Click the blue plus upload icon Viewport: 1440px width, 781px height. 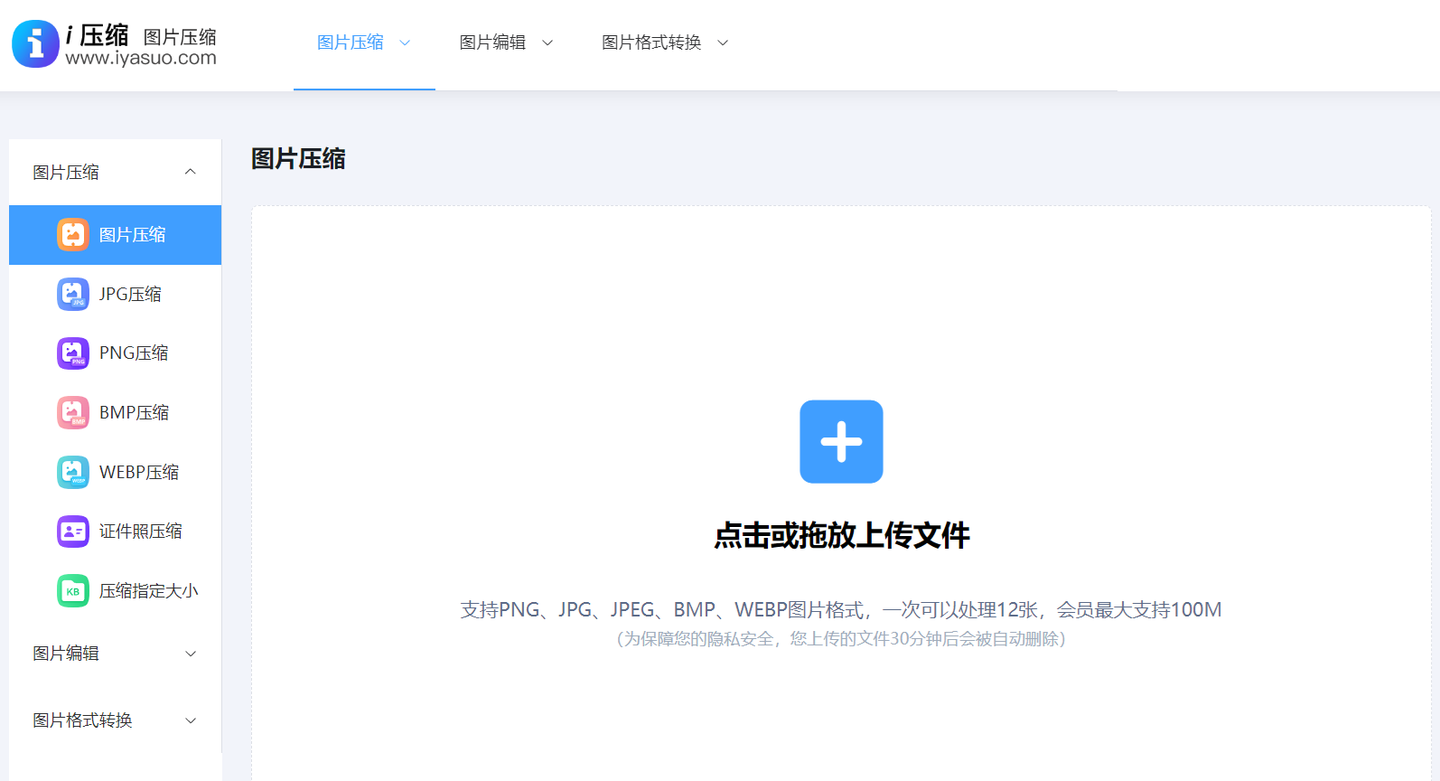[841, 441]
